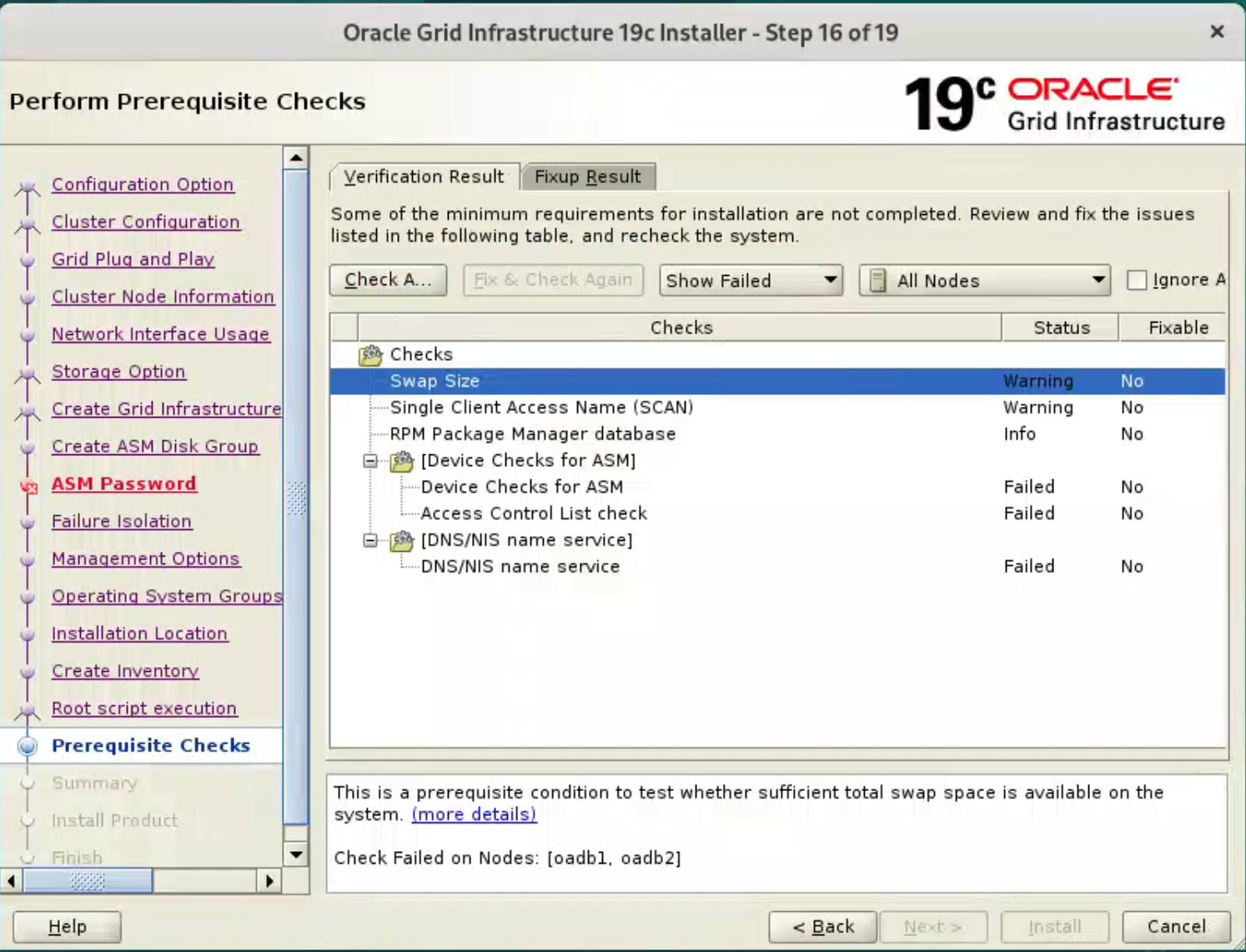1246x952 pixels.
Task: Switch to the Fixup Result tab
Action: [588, 177]
